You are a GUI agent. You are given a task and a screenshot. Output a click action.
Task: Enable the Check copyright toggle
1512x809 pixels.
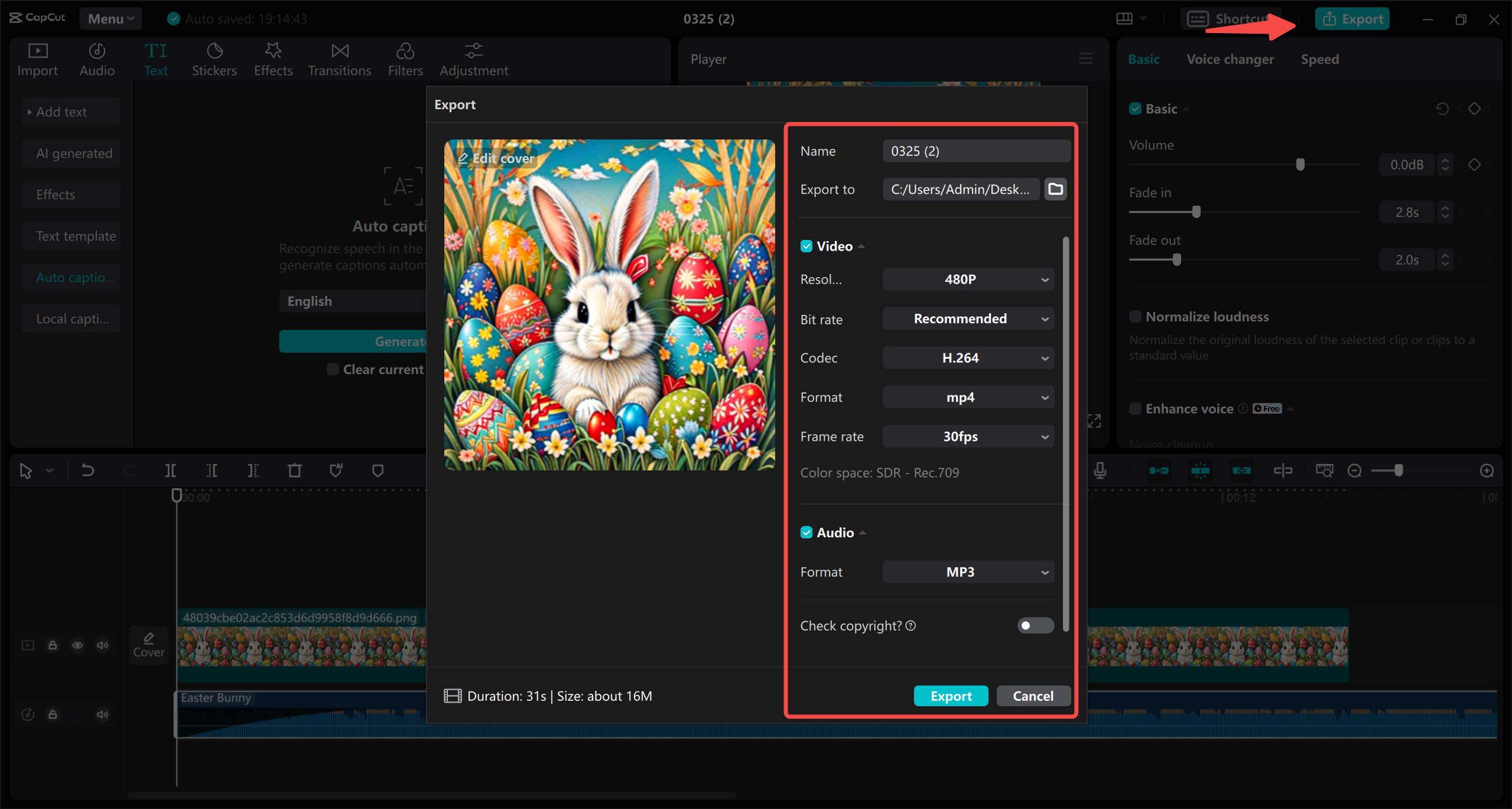[x=1035, y=625]
